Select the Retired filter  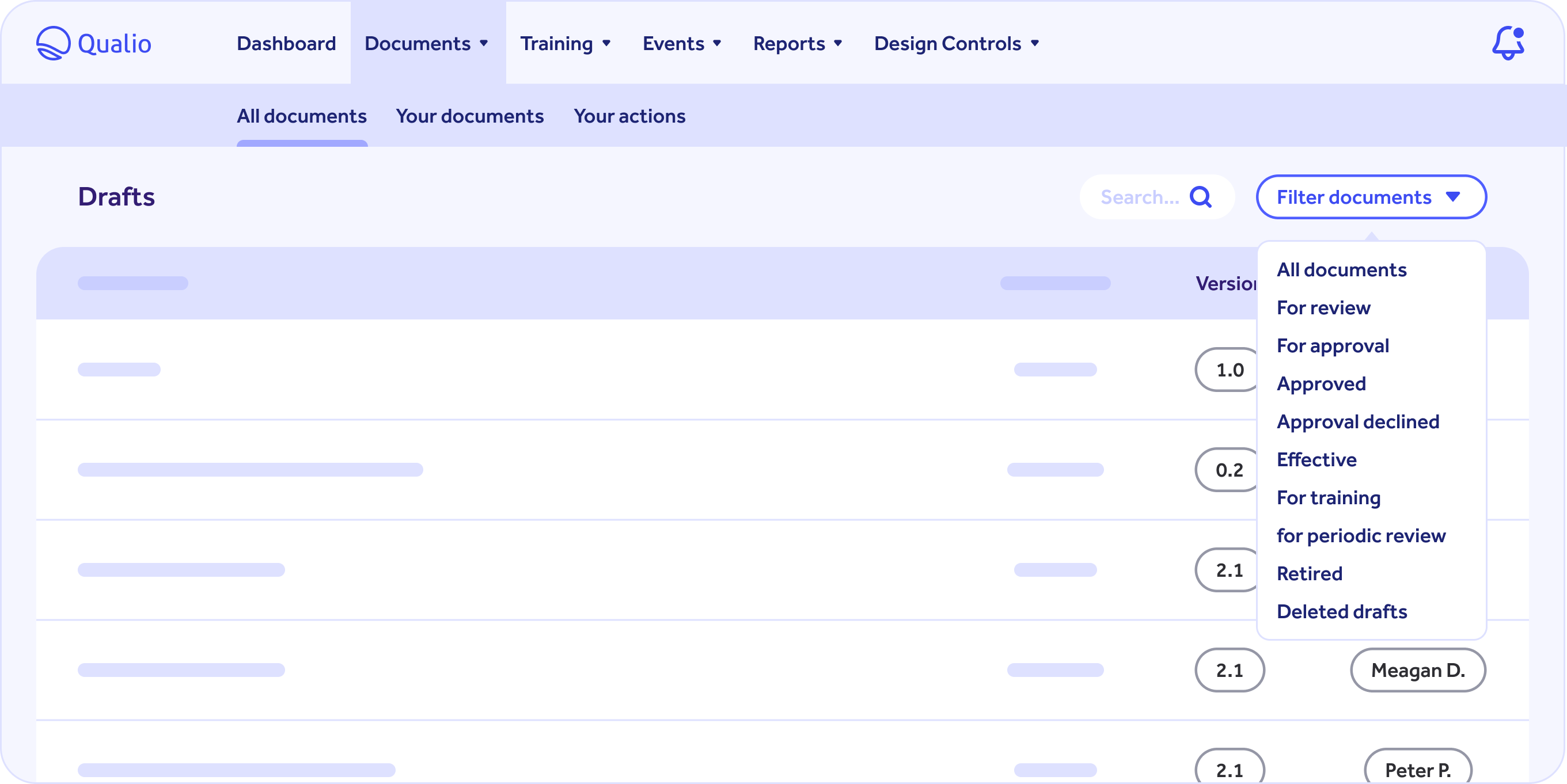1309,573
